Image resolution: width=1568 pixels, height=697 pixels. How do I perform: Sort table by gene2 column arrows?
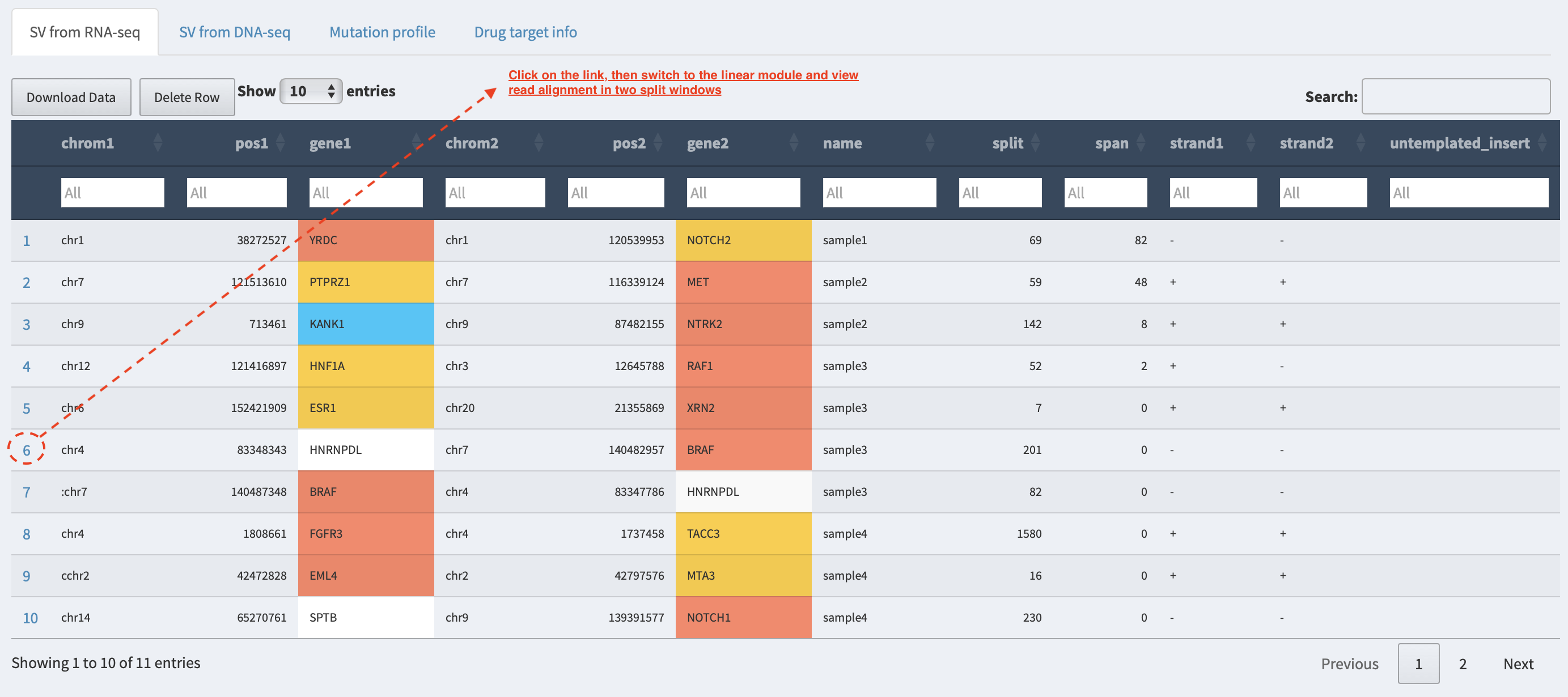tap(794, 143)
